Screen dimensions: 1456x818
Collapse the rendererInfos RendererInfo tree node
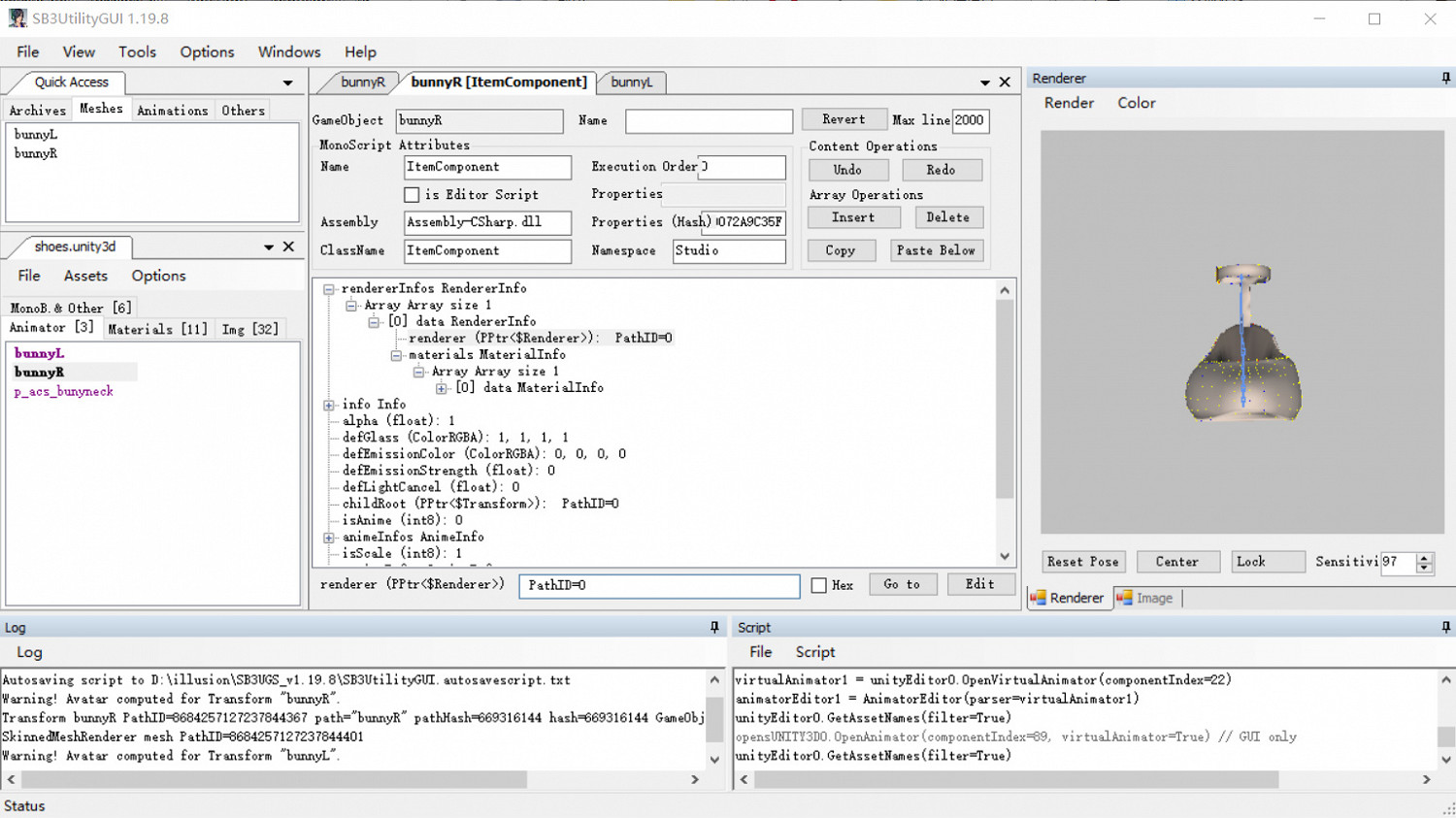tap(329, 288)
